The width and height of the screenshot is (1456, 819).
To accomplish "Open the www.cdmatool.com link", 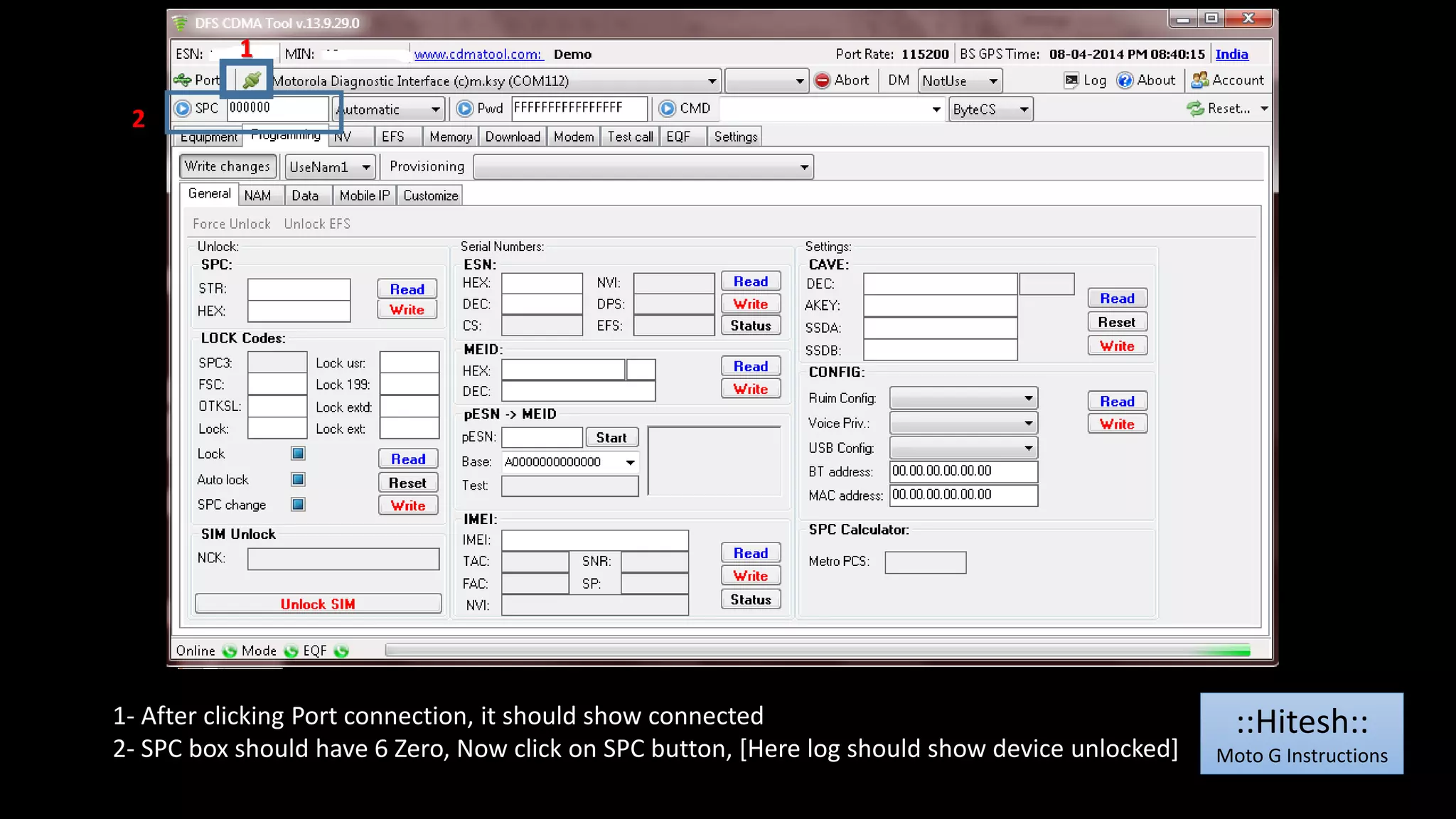I will [x=478, y=54].
